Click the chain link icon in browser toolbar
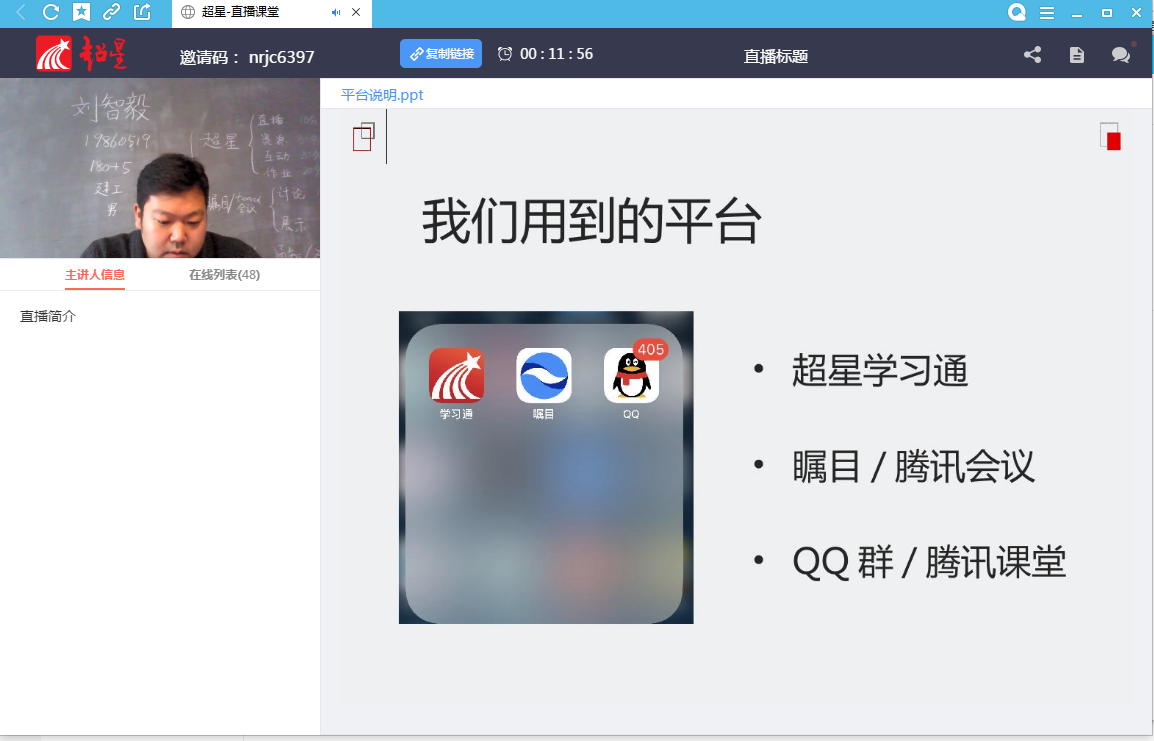 coord(111,12)
